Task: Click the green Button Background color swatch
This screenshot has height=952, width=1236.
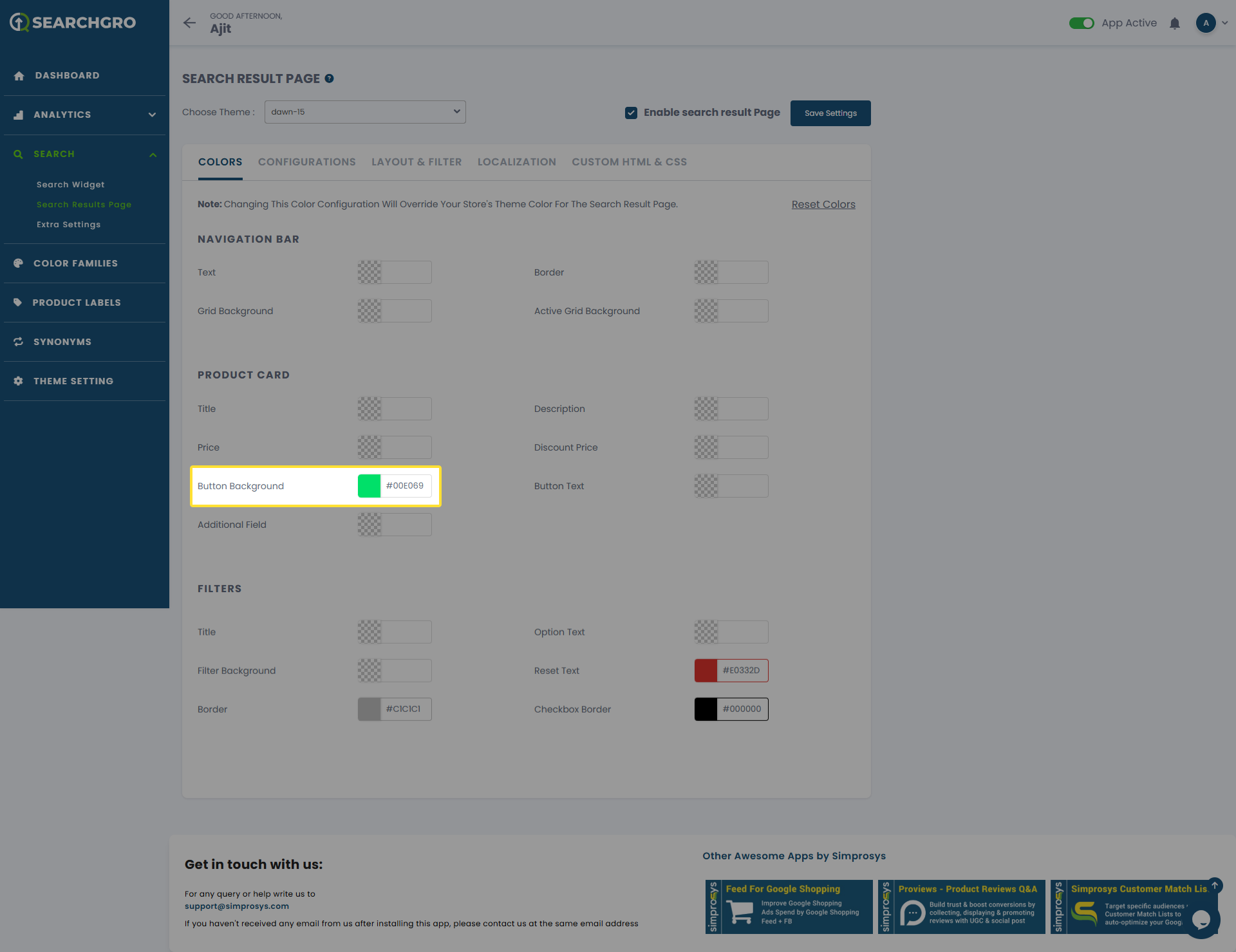Action: [x=370, y=486]
